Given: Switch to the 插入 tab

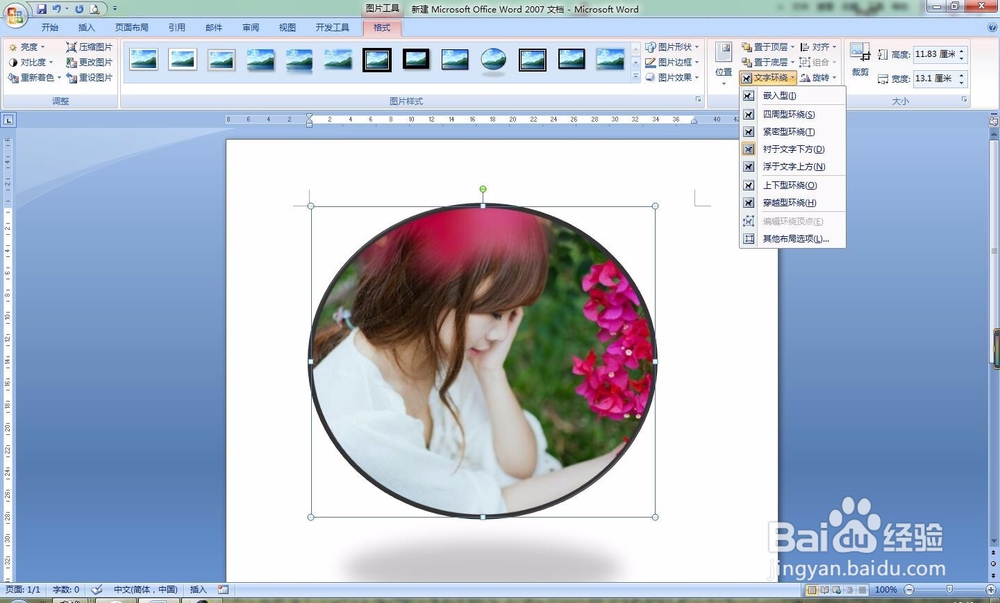Looking at the screenshot, I should pyautogui.click(x=86, y=27).
